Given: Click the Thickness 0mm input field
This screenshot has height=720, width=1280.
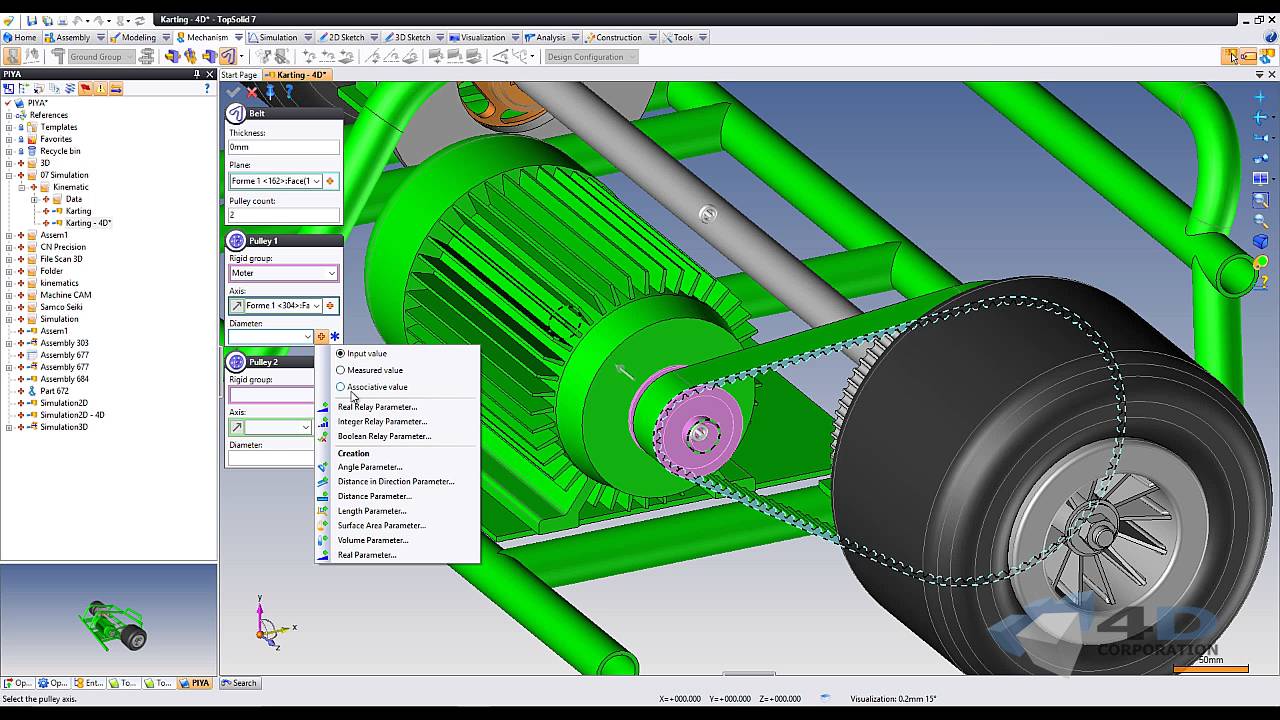Looking at the screenshot, I should click(x=284, y=147).
